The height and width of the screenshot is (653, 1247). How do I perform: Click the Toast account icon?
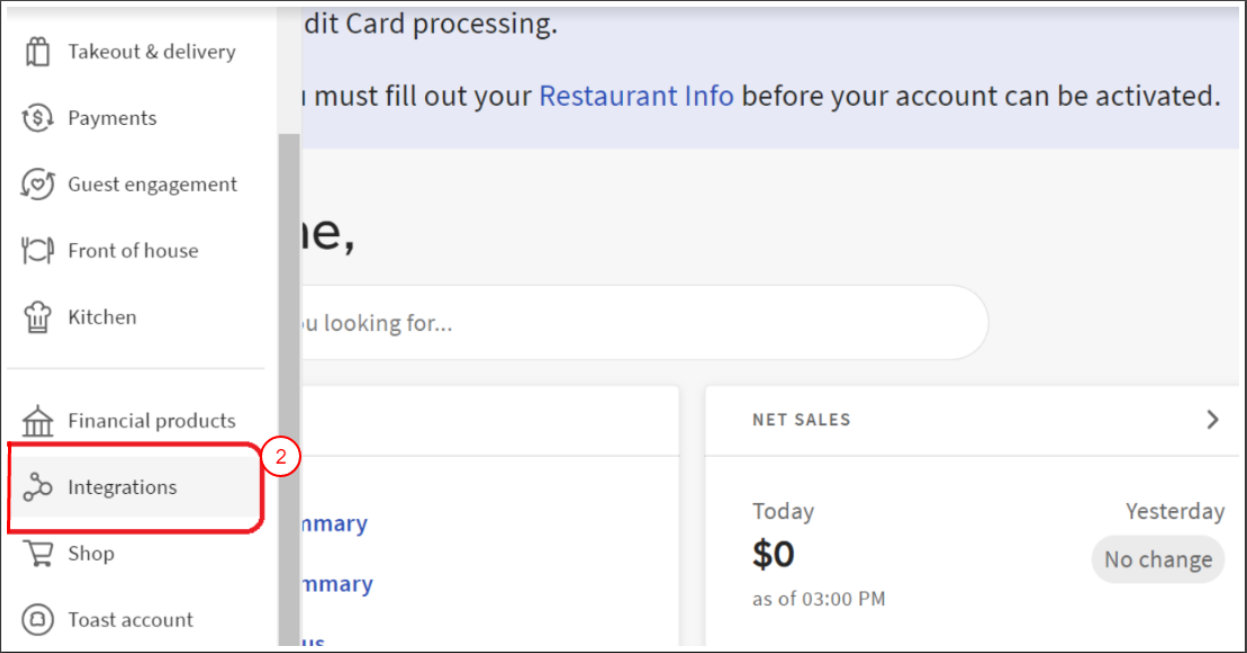pos(37,620)
